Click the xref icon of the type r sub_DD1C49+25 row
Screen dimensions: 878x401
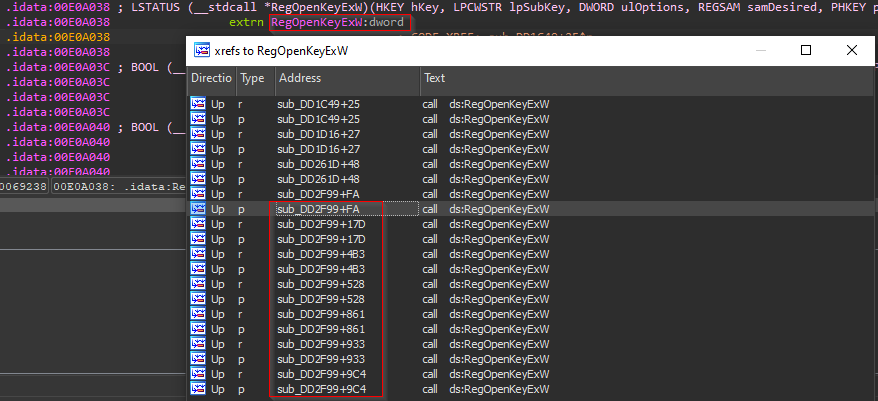click(x=198, y=104)
